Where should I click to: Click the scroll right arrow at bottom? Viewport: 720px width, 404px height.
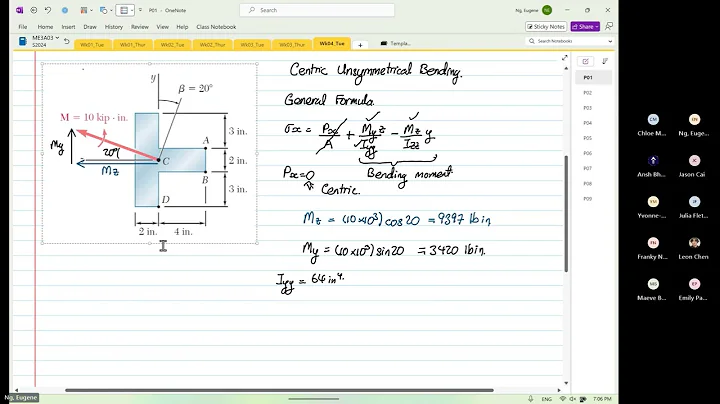559,390
